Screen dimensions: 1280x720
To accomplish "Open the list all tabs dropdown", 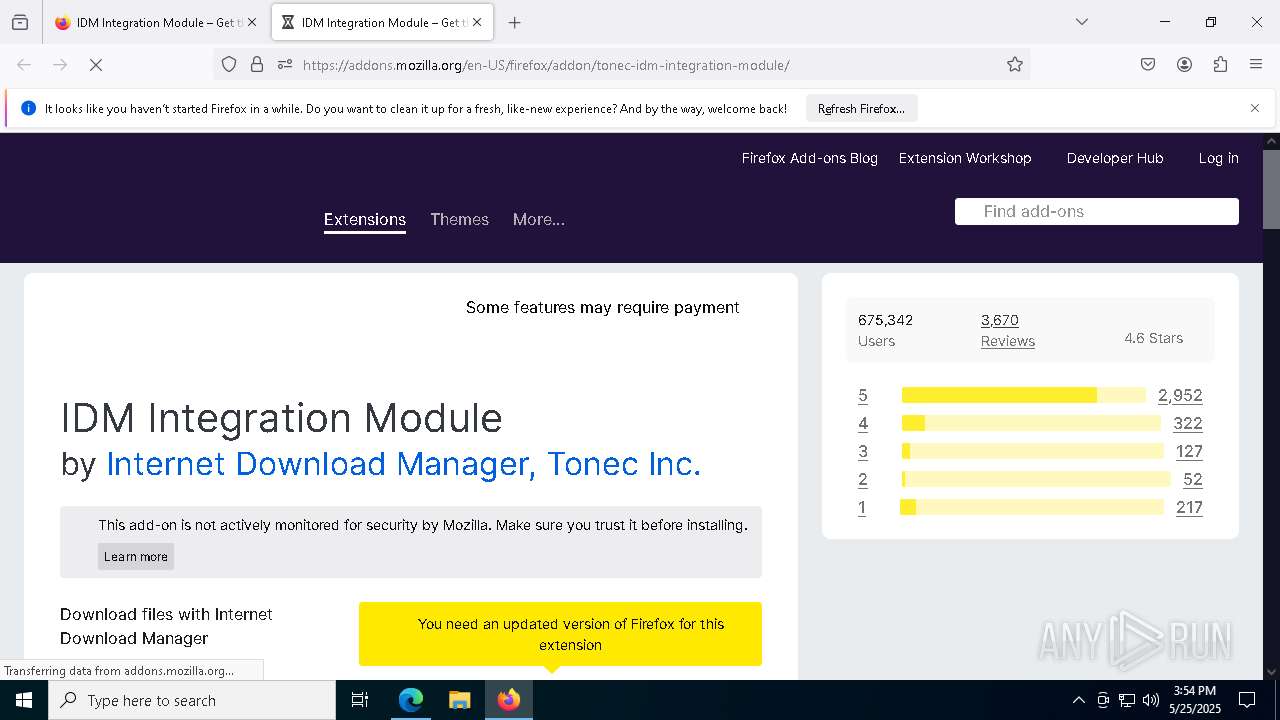I will pyautogui.click(x=1081, y=22).
